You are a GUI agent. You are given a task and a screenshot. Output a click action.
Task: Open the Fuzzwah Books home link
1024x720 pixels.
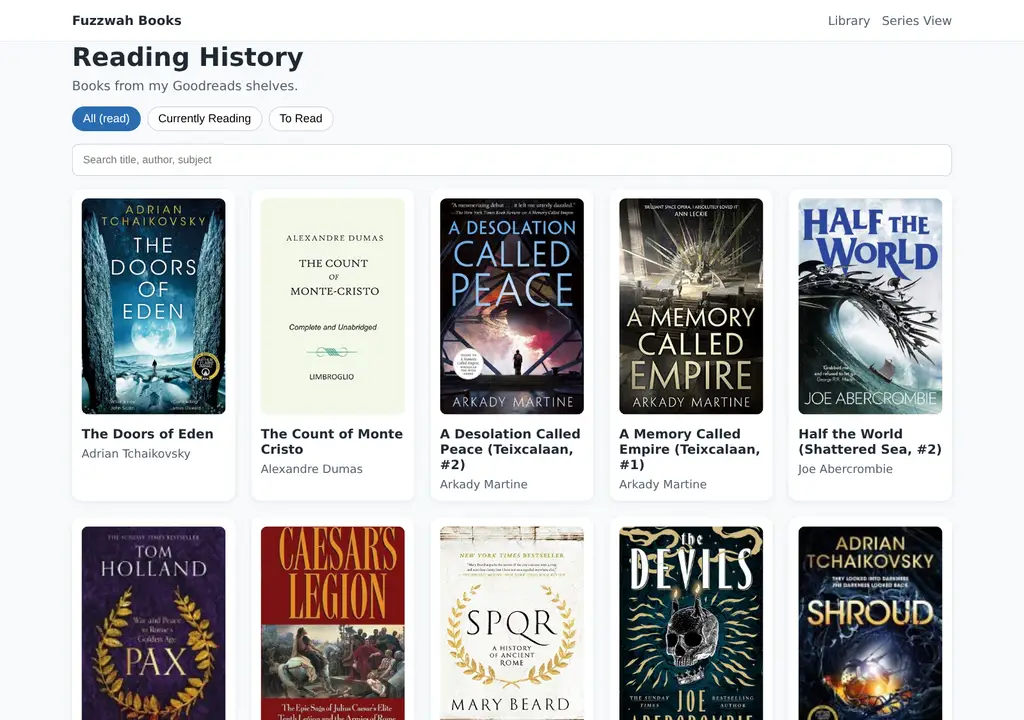(127, 20)
